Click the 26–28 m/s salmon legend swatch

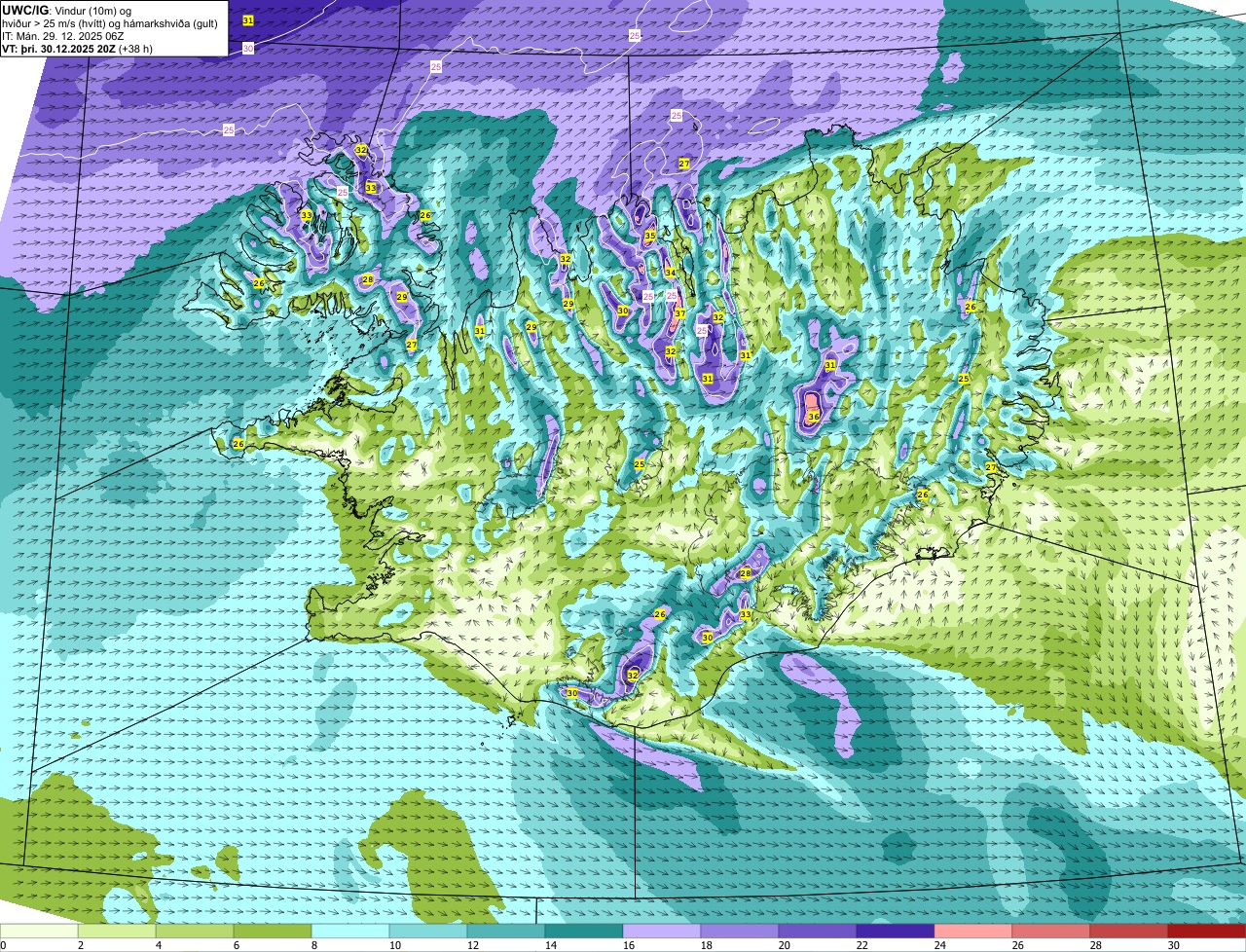1051,931
